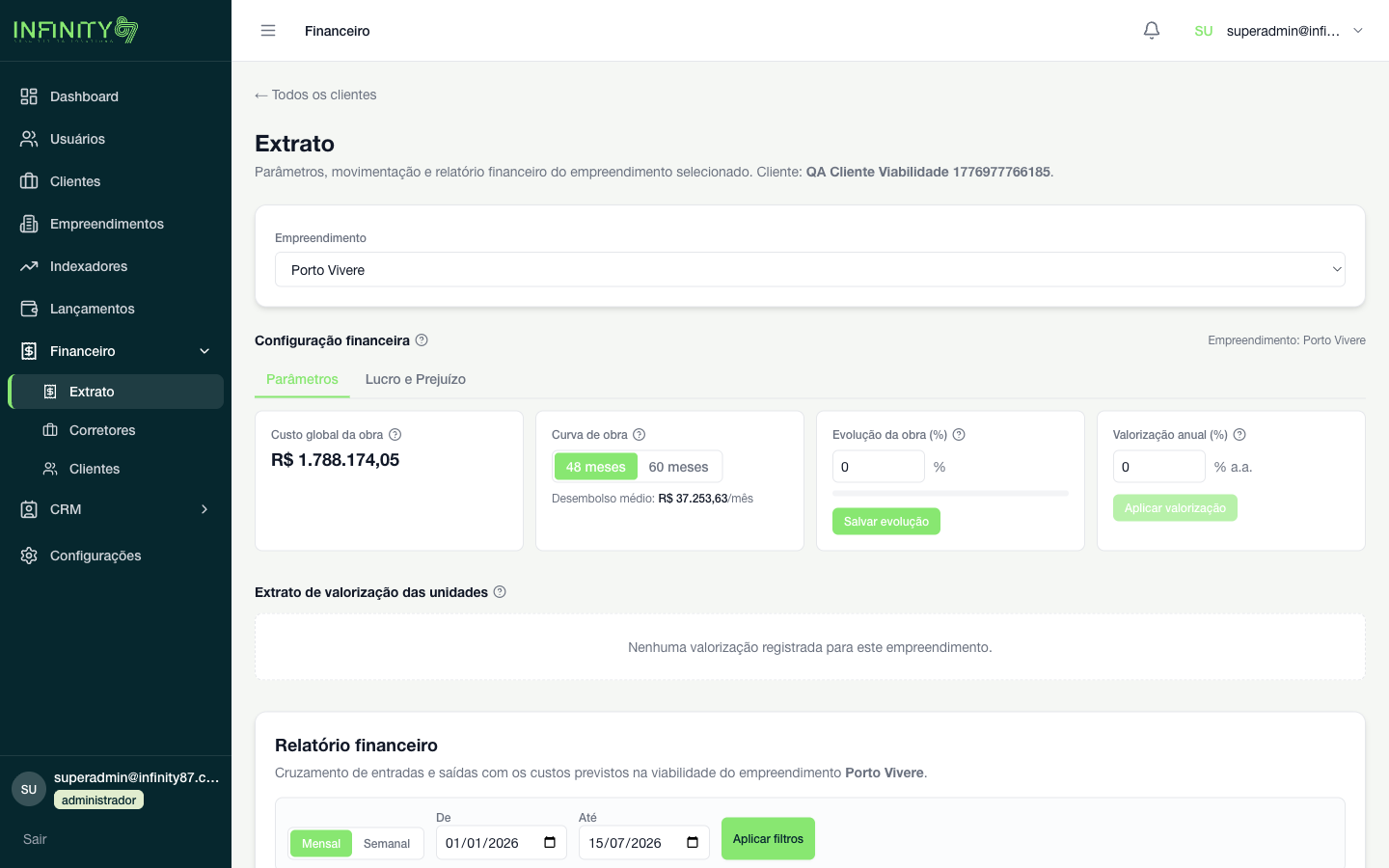
Task: Click the De date field 01/01/2026
Action: [501, 843]
